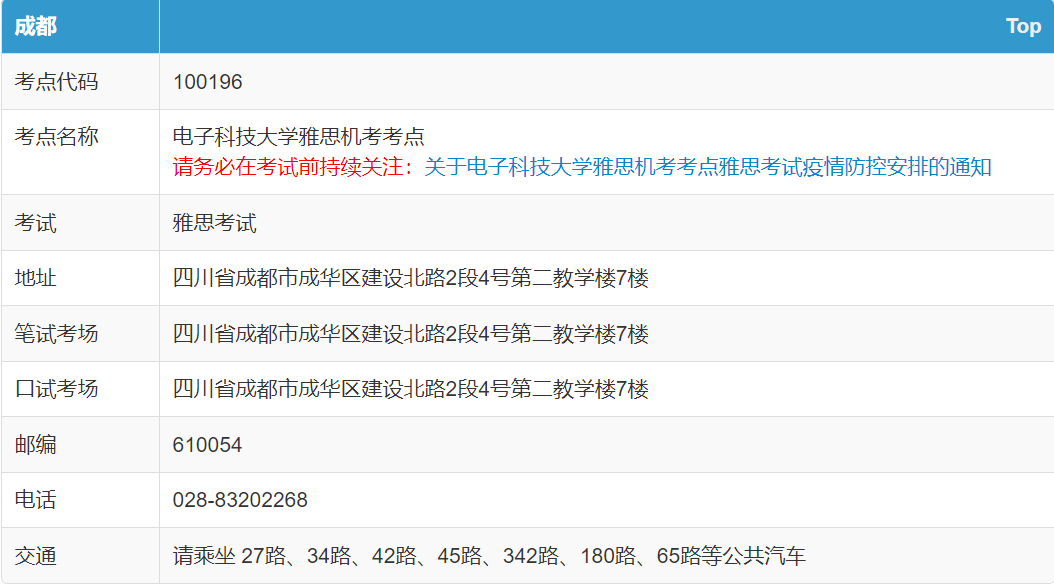
Task: Click the 雅思考试 value cell
Action: [x=215, y=223]
